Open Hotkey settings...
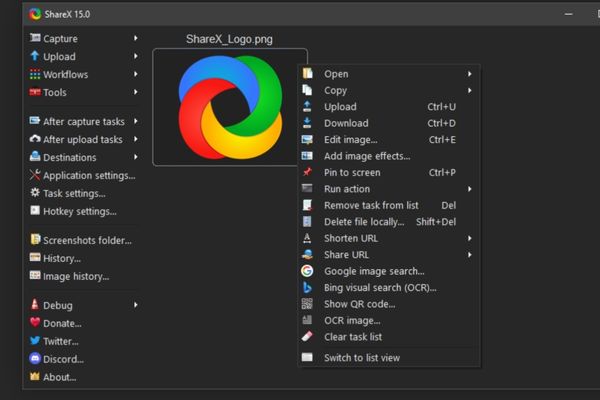This screenshot has height=400, width=600. click(x=79, y=212)
